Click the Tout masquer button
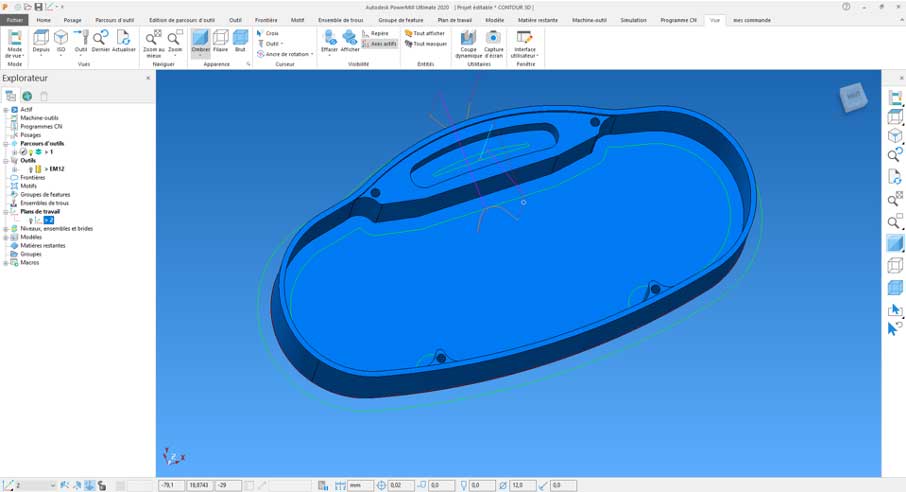This screenshot has height=492, width=906. 426,44
